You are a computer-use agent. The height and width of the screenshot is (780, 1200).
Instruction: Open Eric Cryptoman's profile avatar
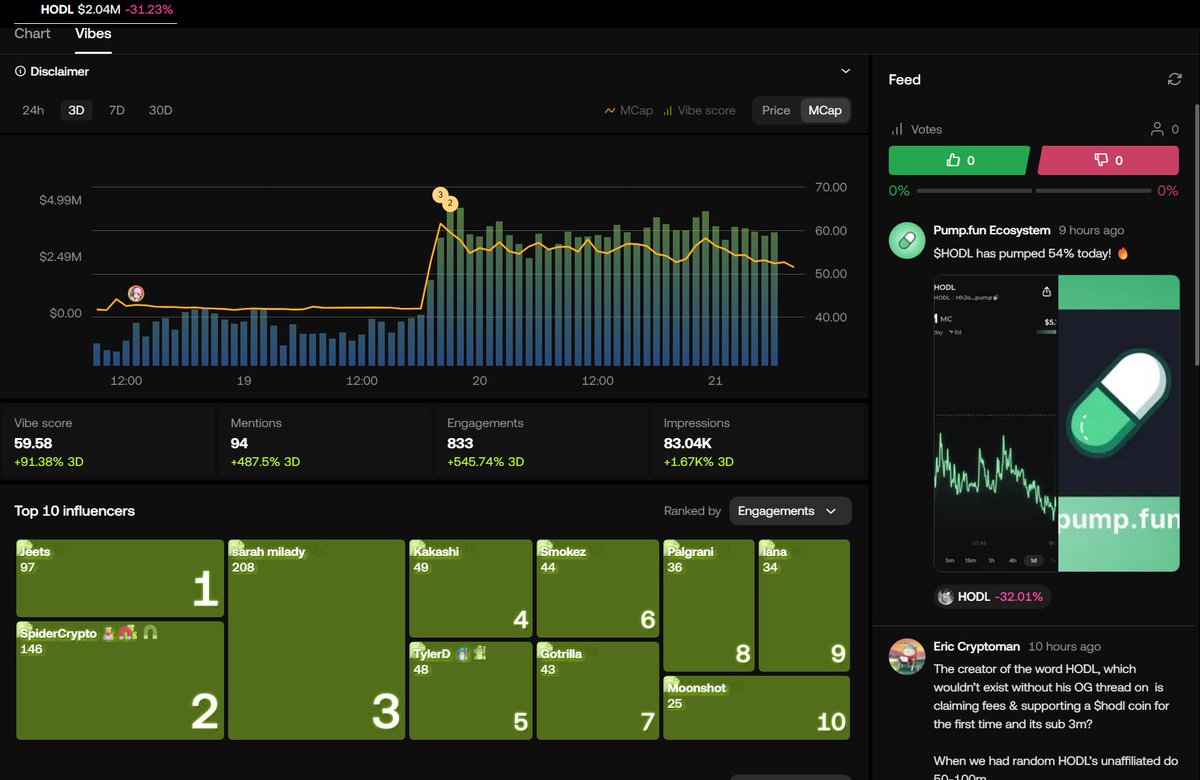(907, 656)
